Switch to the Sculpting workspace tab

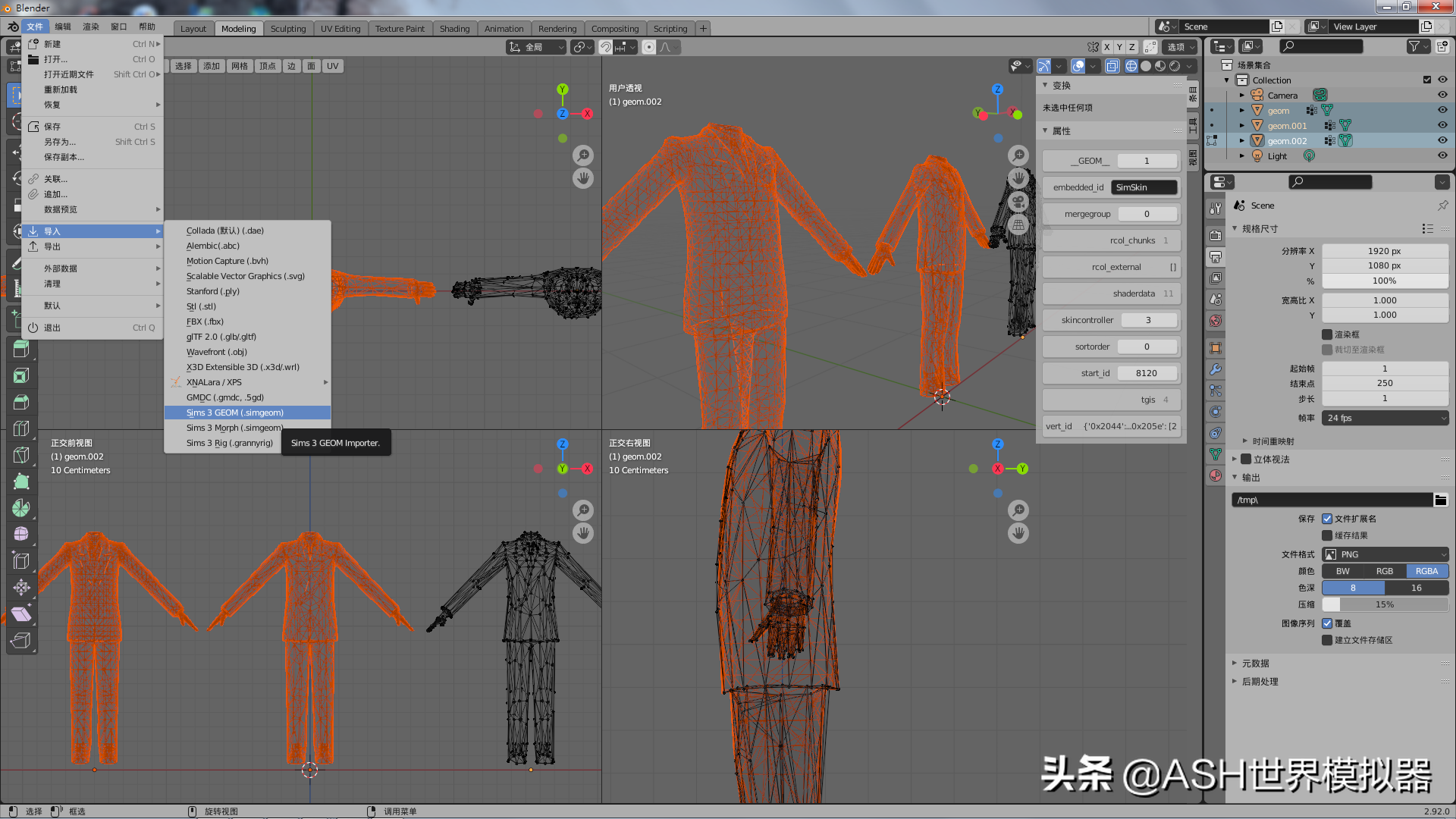point(288,29)
